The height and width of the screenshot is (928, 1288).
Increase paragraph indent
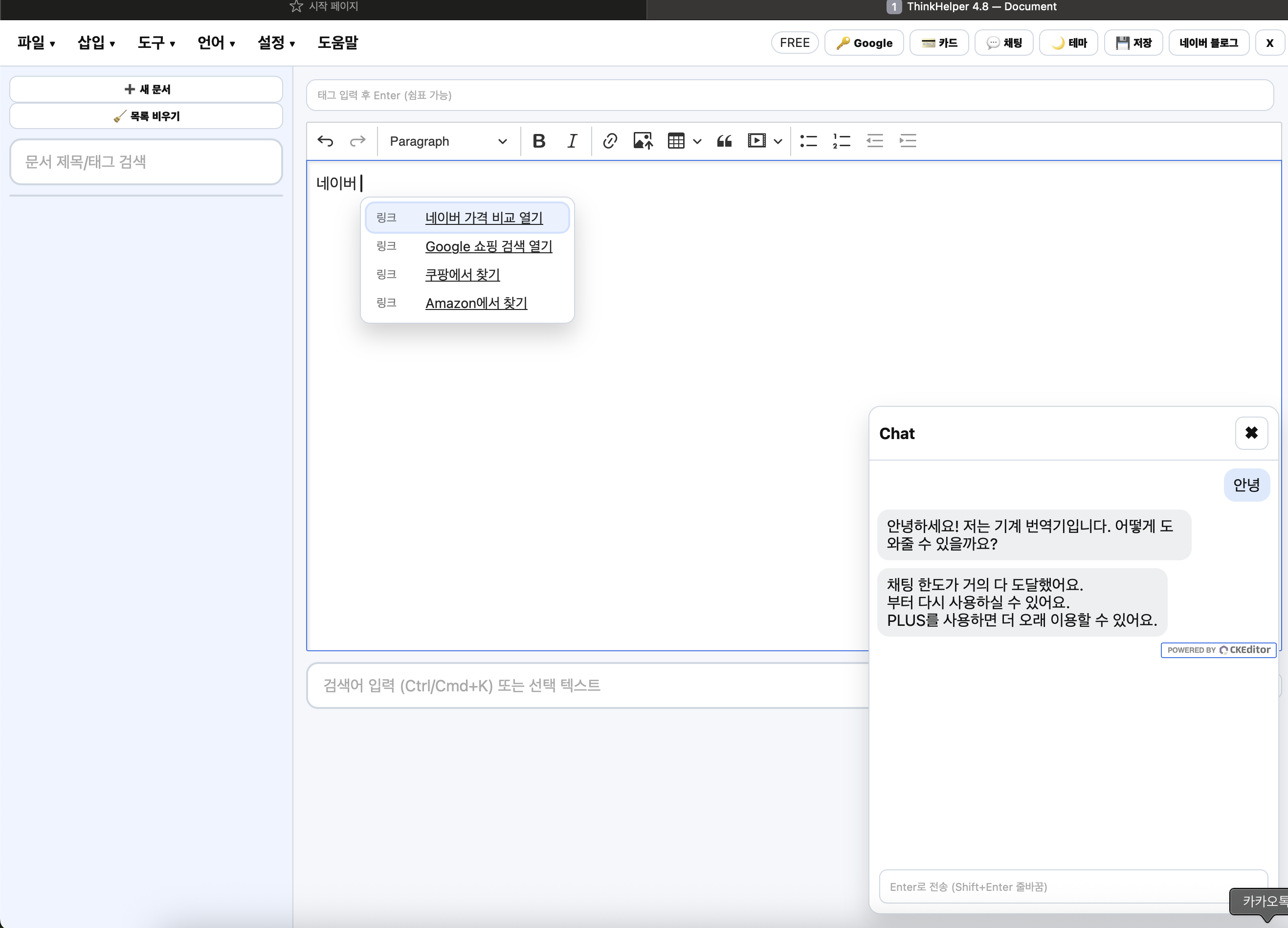point(908,141)
